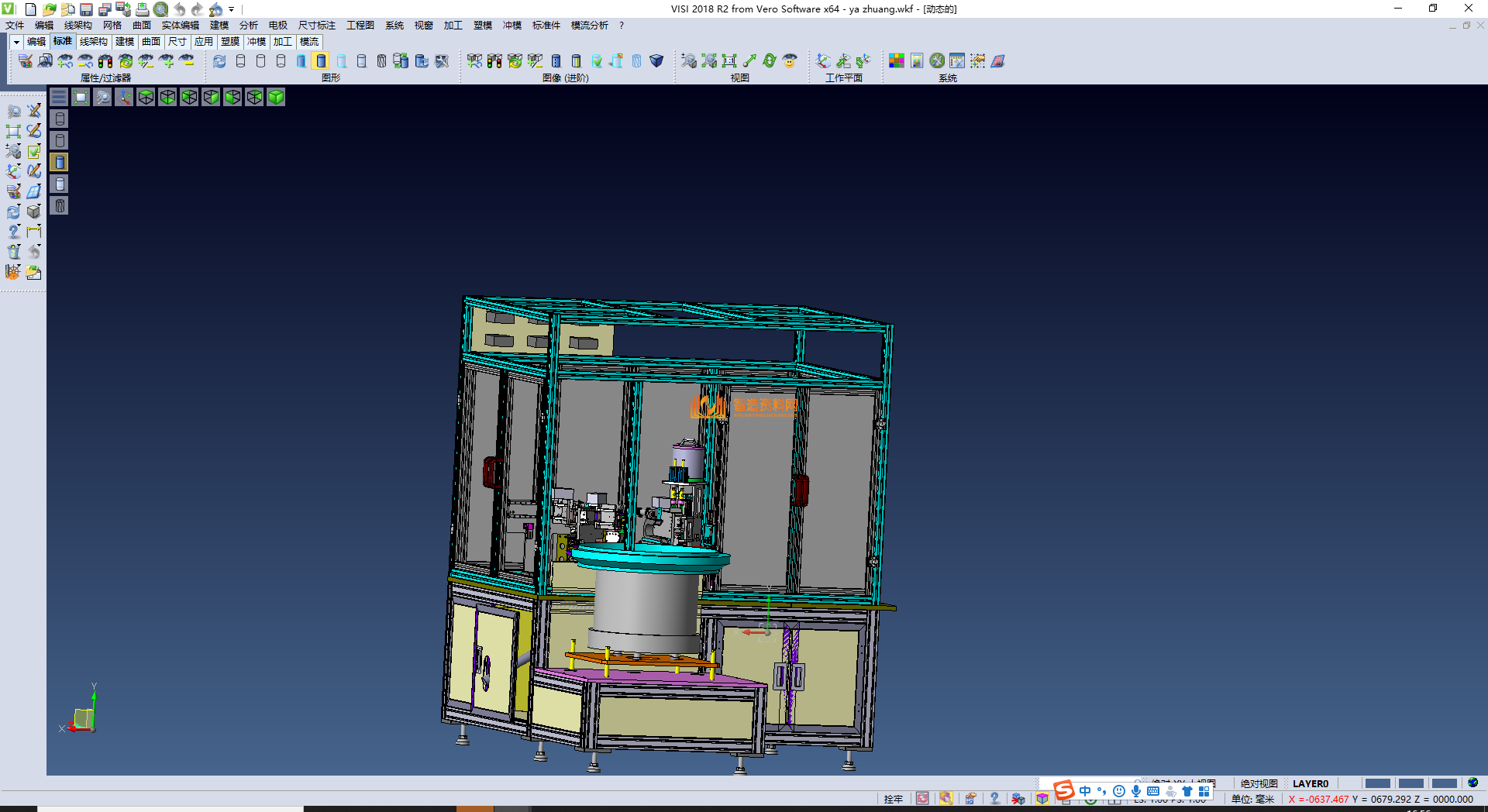Toggle the yellow-highlighted cube icon in status bar
The image size is (1488, 812).
coord(1042,799)
